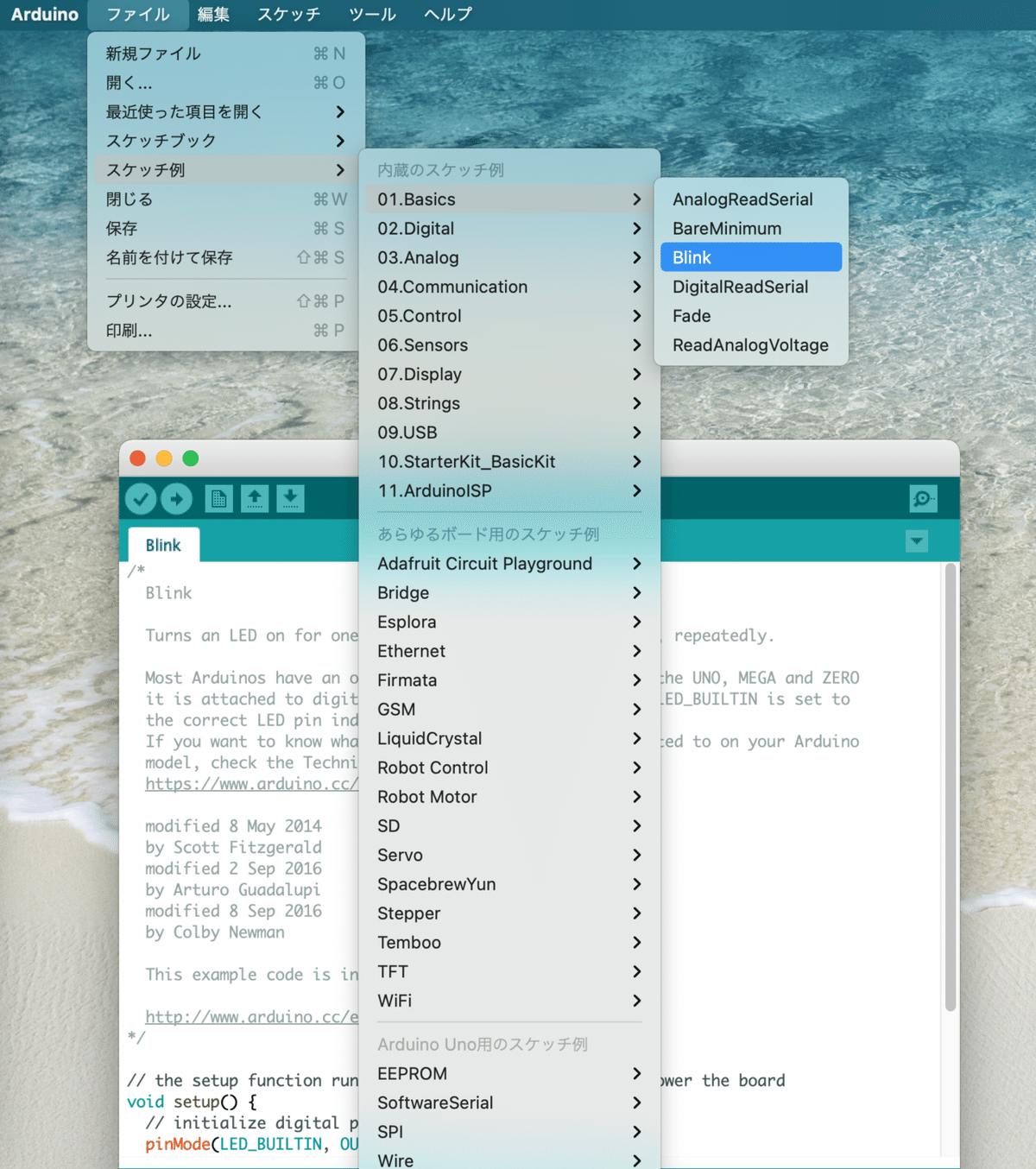Open the ツール menu

pos(372,14)
